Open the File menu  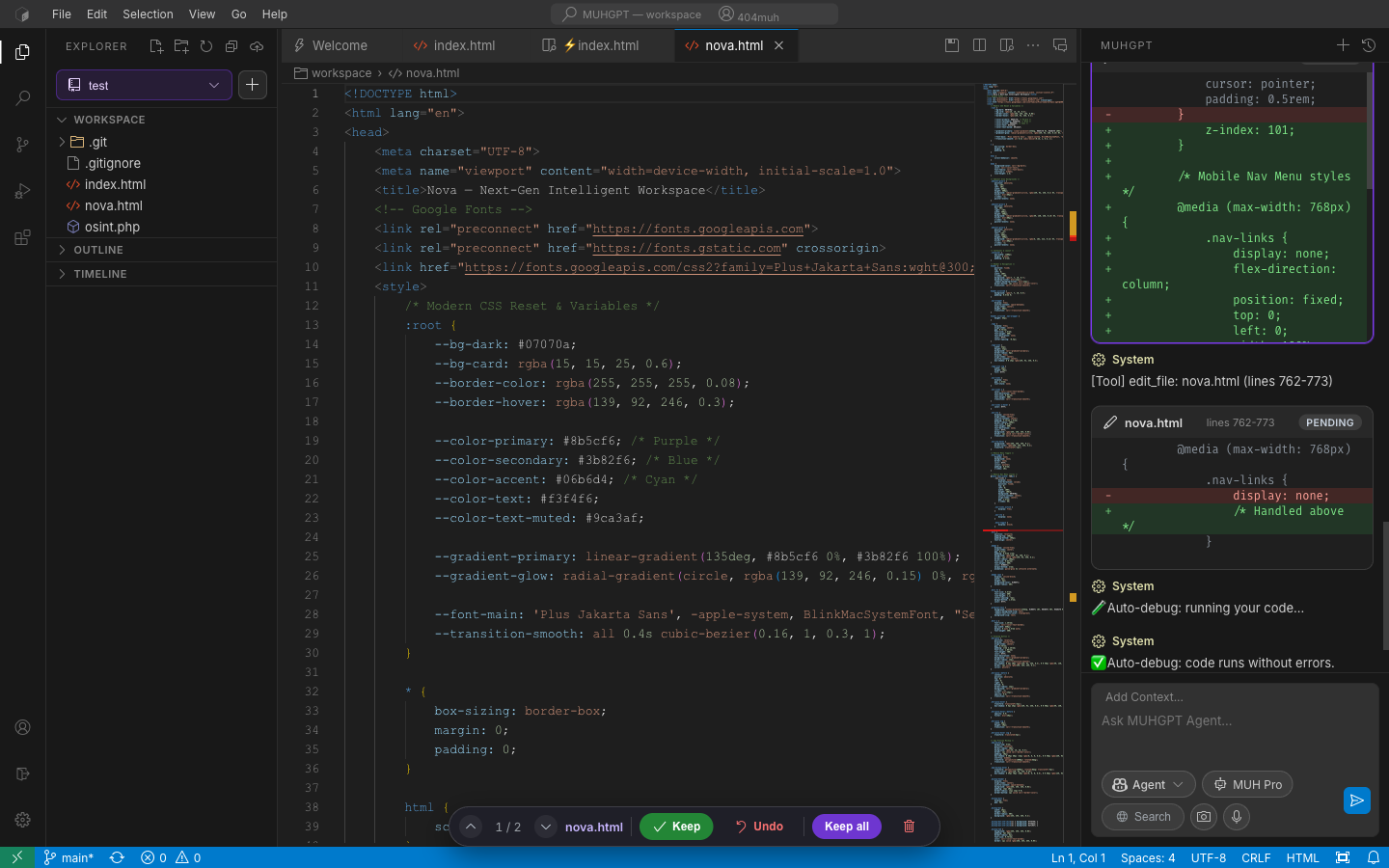(x=62, y=14)
